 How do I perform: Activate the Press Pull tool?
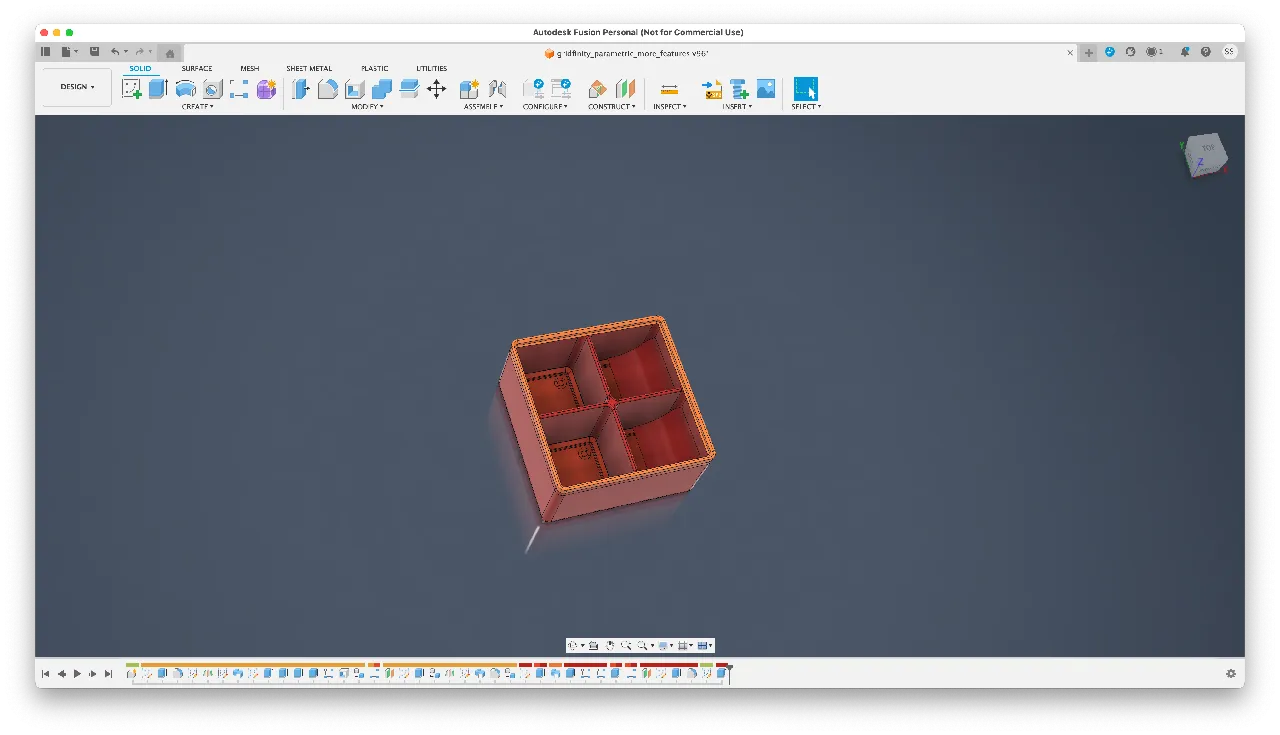pyautogui.click(x=300, y=89)
